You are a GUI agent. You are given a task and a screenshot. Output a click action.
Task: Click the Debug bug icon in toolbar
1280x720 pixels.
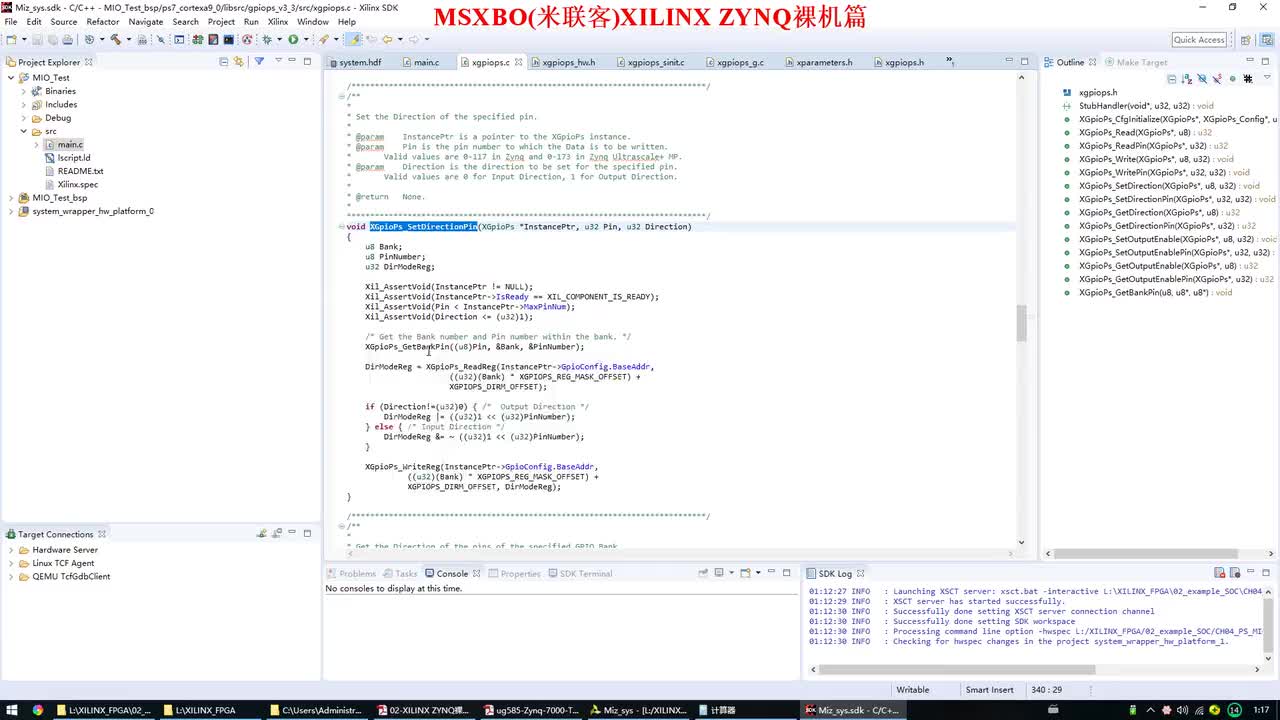[266, 39]
